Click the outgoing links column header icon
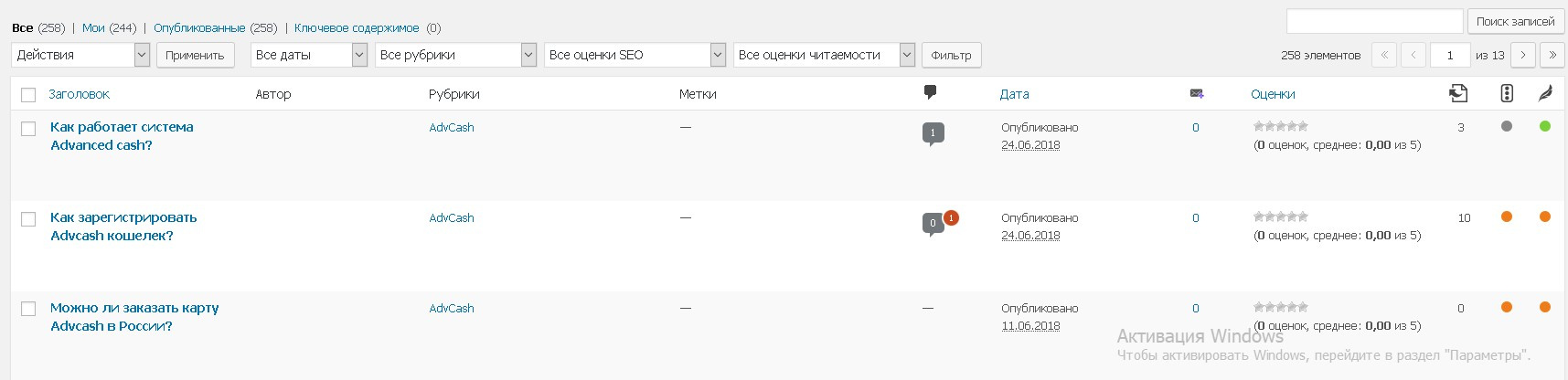 tap(1458, 92)
